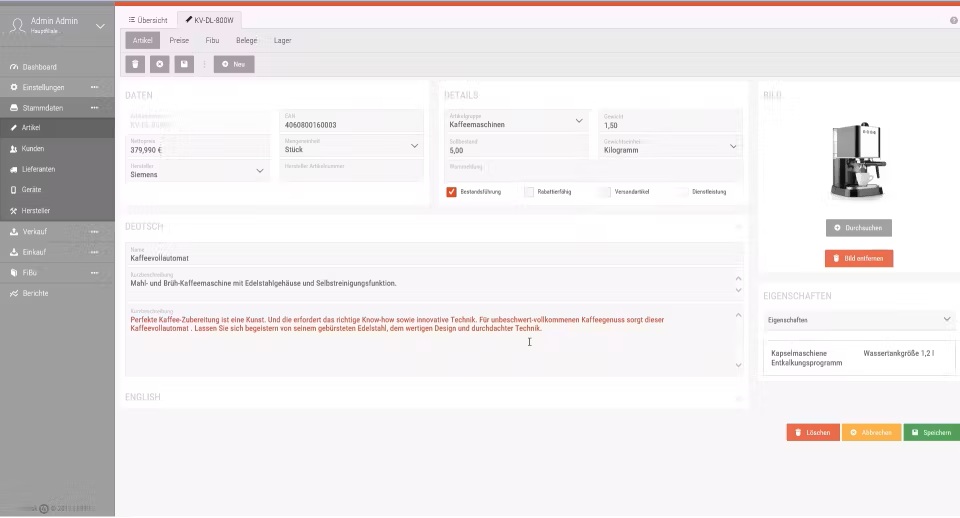Click the FiBu book icon

pos(13,272)
